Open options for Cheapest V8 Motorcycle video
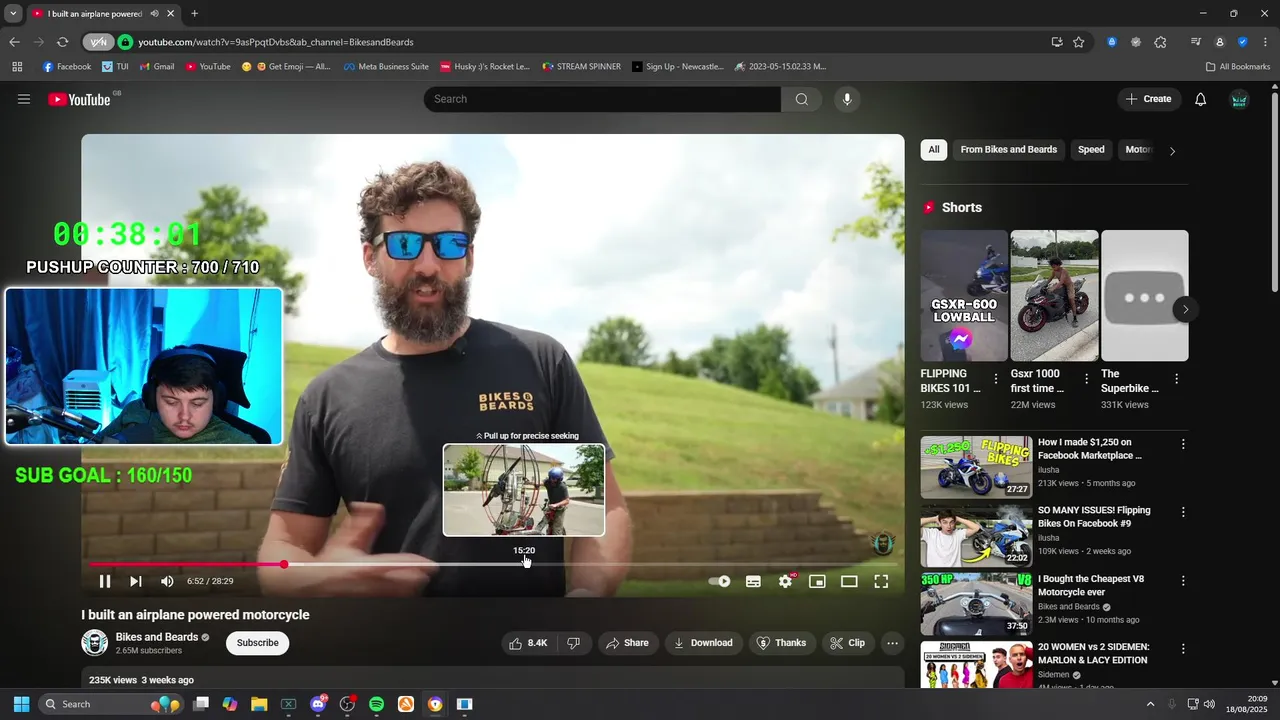 pyautogui.click(x=1183, y=580)
